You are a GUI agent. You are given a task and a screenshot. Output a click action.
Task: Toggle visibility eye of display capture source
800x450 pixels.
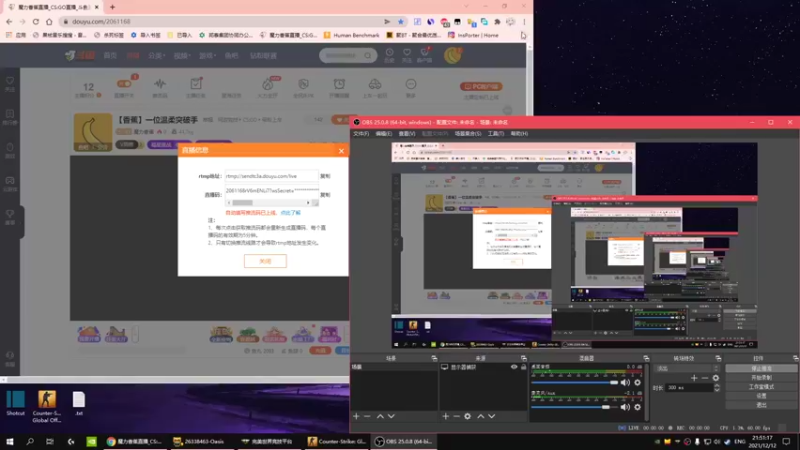(x=514, y=367)
